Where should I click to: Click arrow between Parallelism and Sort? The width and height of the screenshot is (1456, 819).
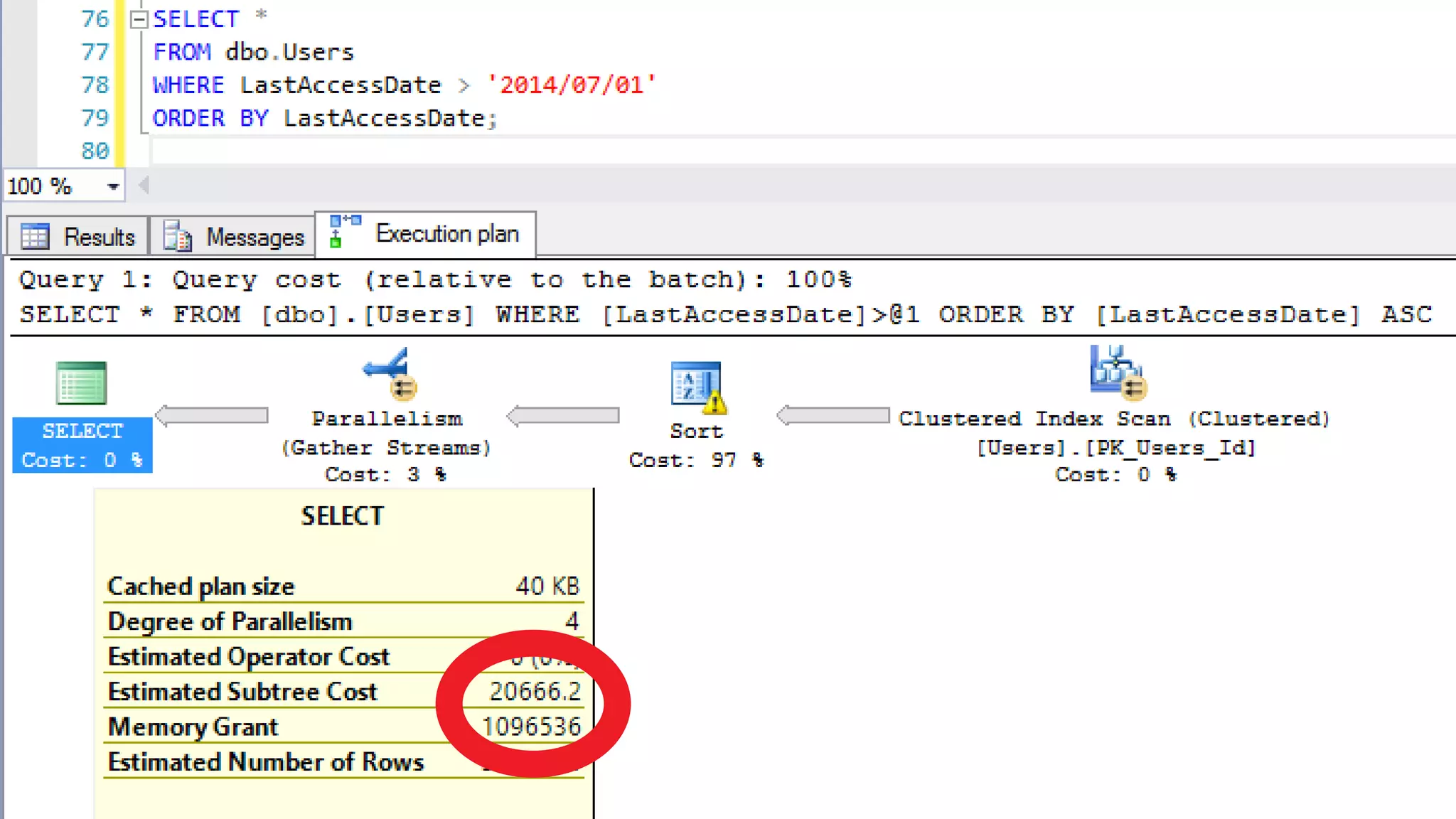coord(563,415)
